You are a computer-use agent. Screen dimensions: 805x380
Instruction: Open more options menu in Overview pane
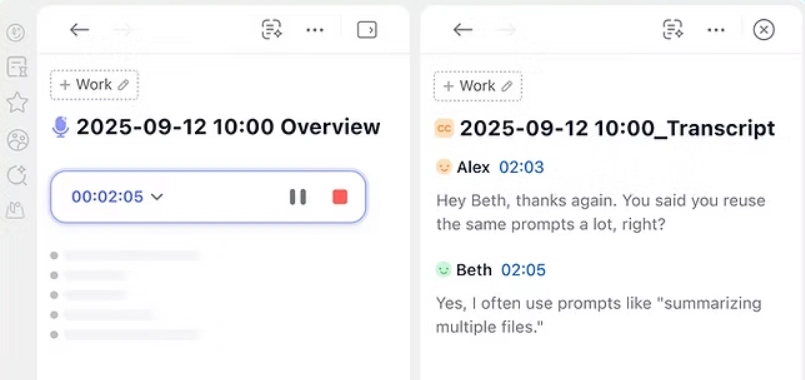click(315, 30)
